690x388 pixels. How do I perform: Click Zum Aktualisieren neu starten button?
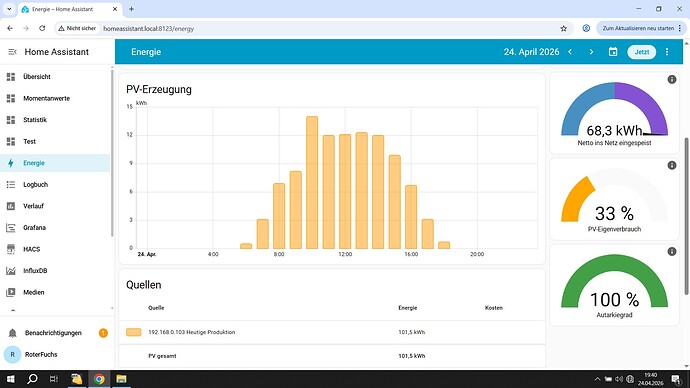coord(641,28)
